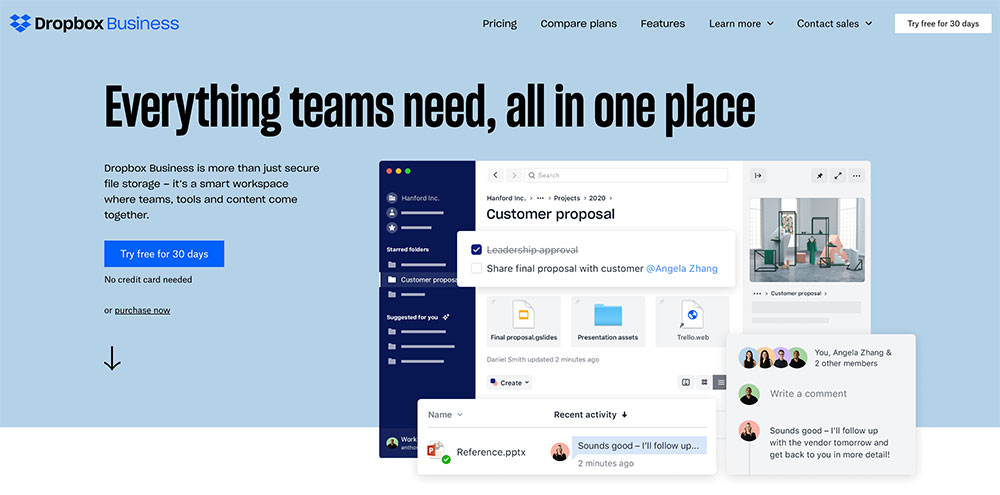
Task: Click the @Angela Zhang mention
Action: 682,269
